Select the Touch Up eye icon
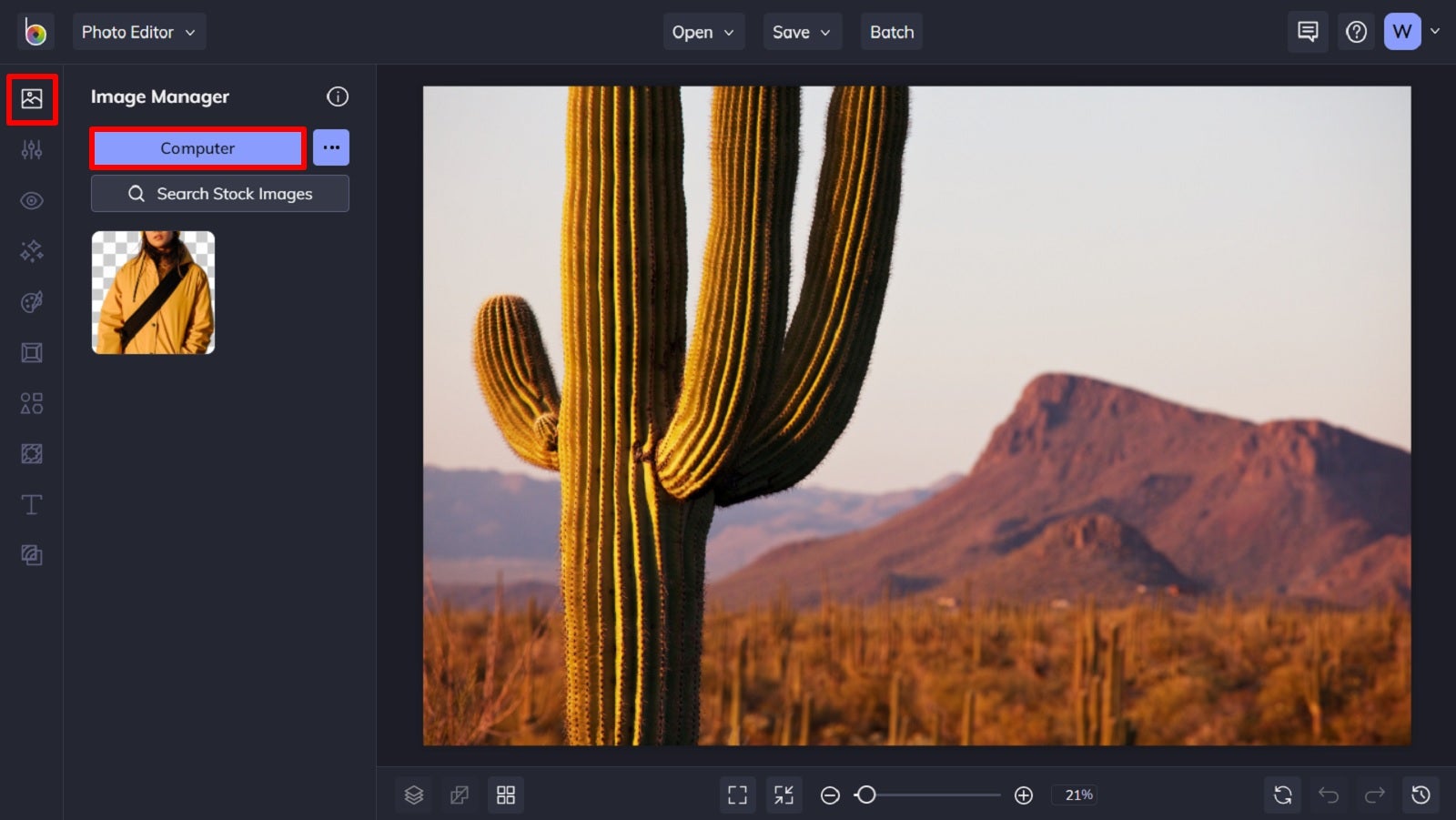 tap(32, 200)
